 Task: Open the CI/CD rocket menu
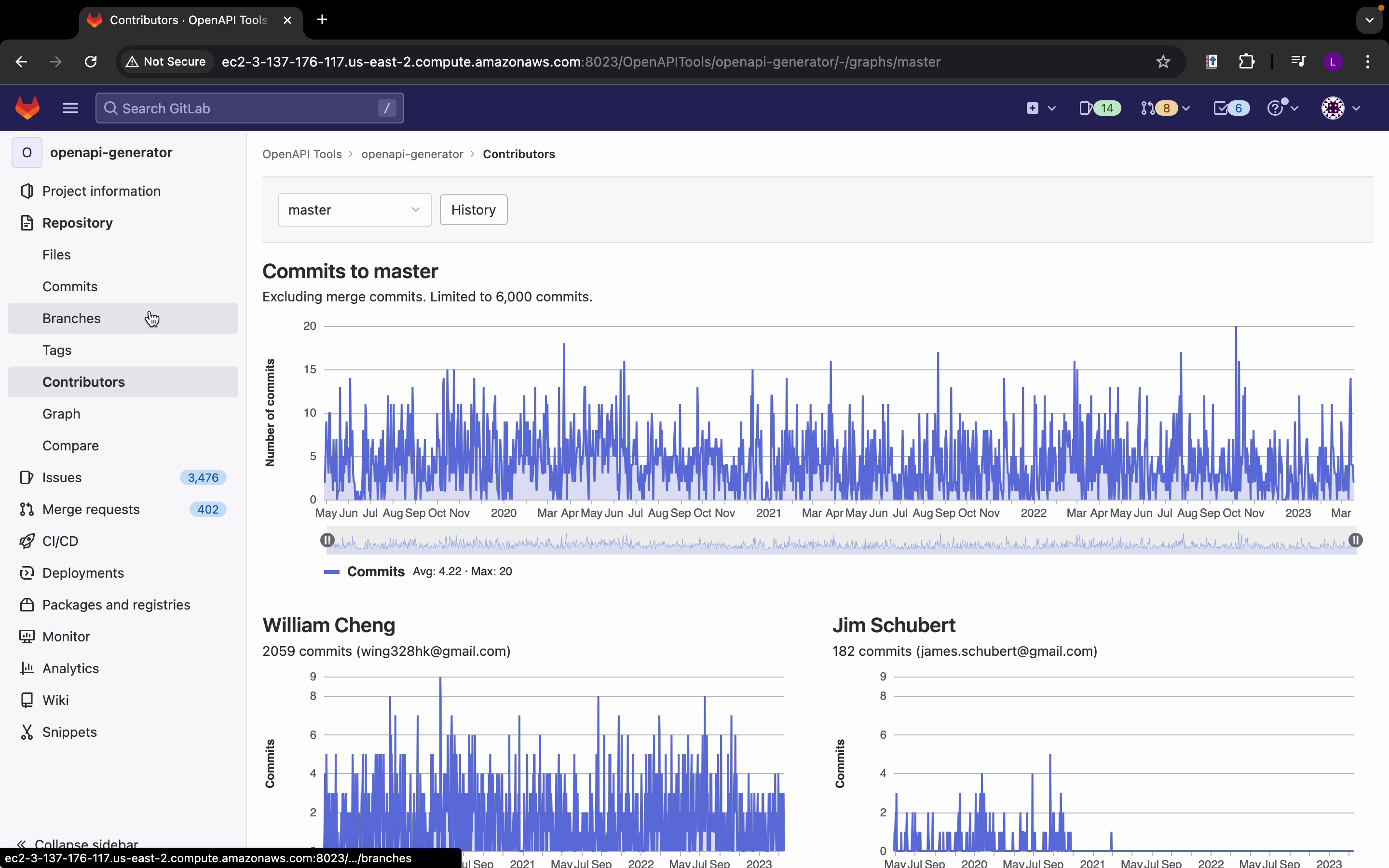60,541
